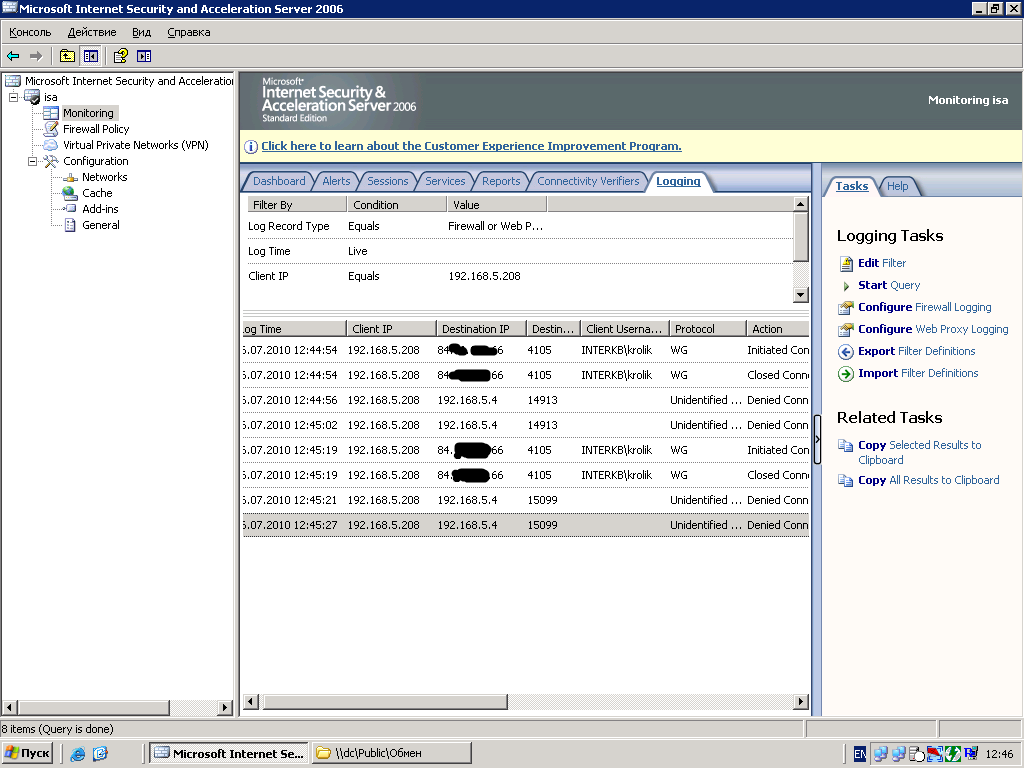The height and width of the screenshot is (768, 1024).
Task: Toggle the action pane toolbar icon
Action: point(144,56)
